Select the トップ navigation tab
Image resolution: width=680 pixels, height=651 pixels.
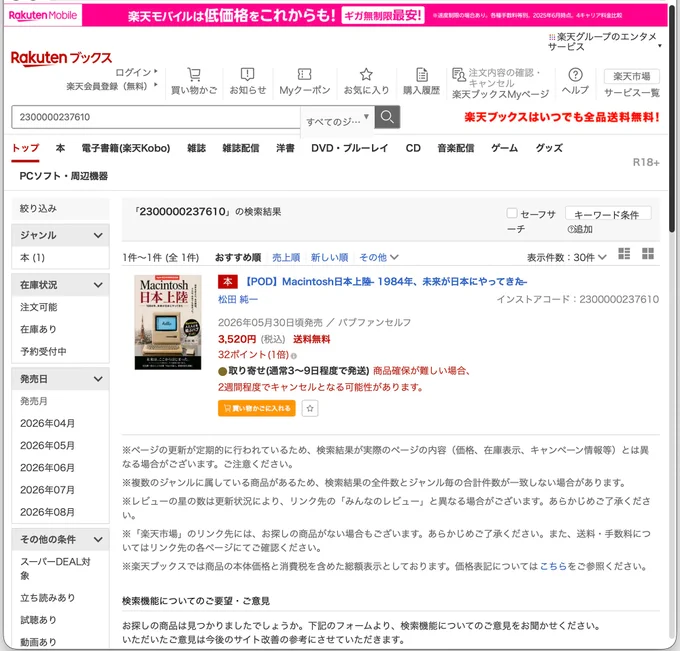point(26,148)
